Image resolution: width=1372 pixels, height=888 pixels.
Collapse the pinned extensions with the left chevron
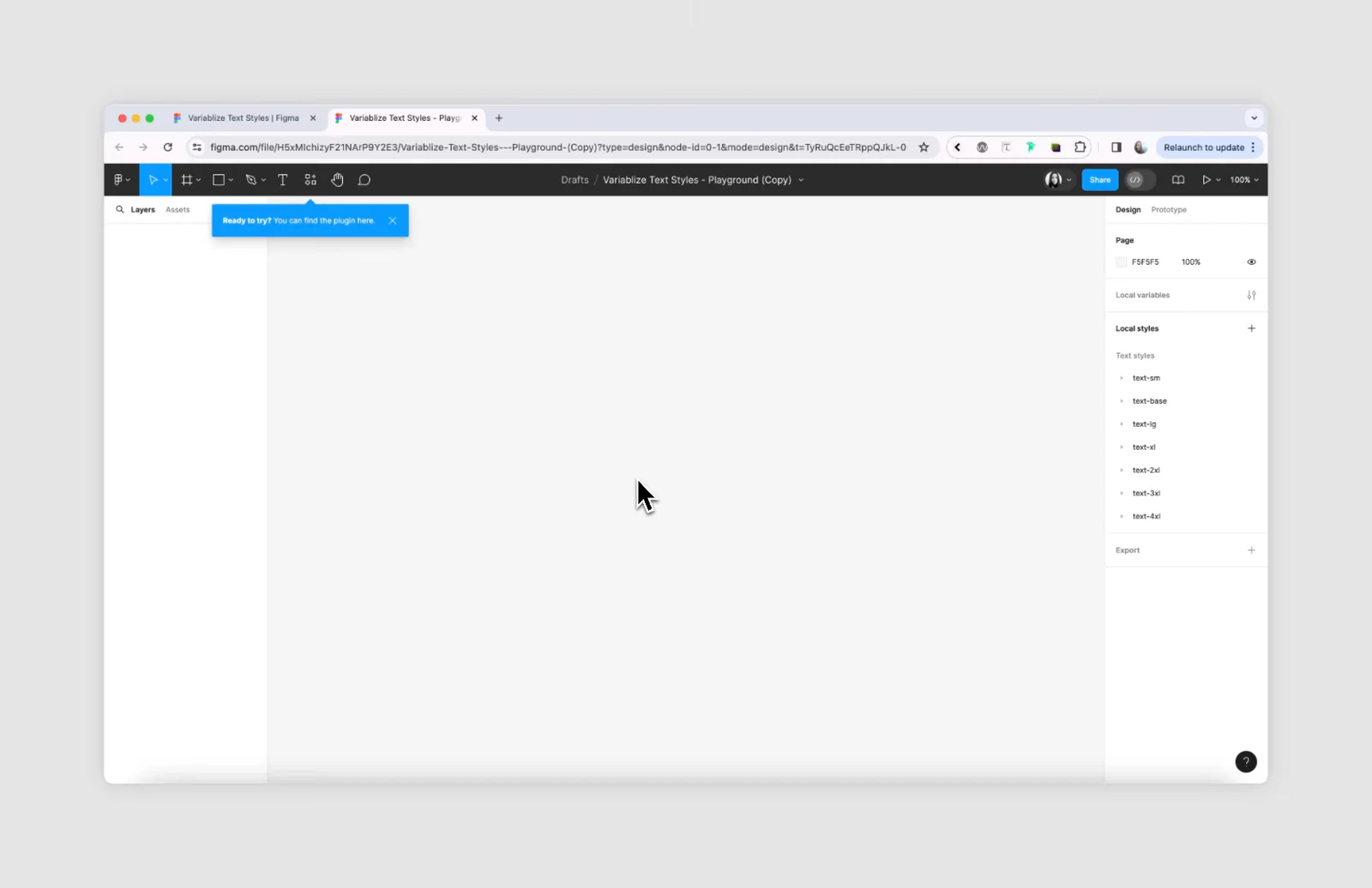958,147
